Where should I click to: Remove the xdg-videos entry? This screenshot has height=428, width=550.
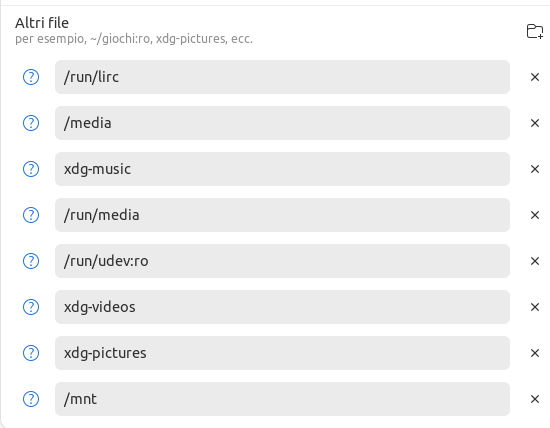click(x=535, y=307)
